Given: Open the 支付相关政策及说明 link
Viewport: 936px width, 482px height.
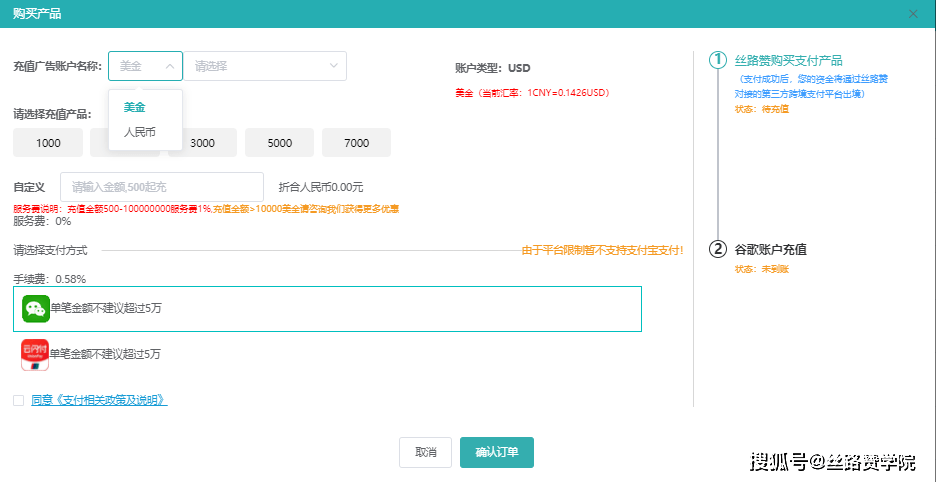Looking at the screenshot, I should pyautogui.click(x=99, y=400).
